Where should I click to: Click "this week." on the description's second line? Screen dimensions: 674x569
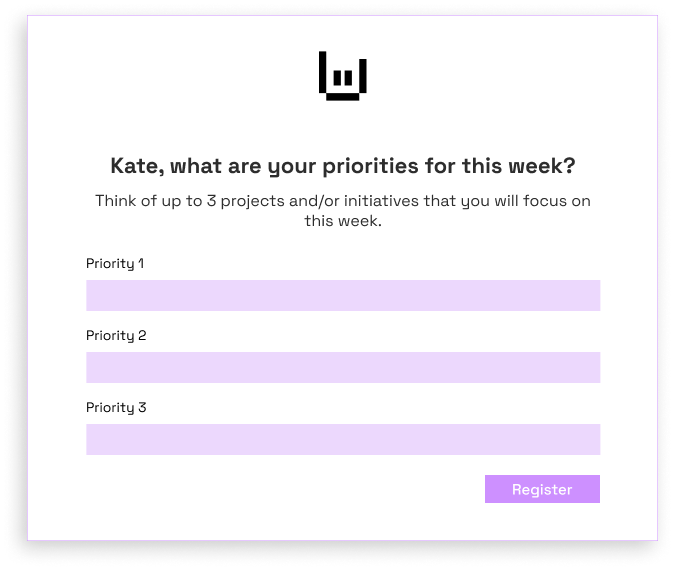pyautogui.click(x=343, y=221)
